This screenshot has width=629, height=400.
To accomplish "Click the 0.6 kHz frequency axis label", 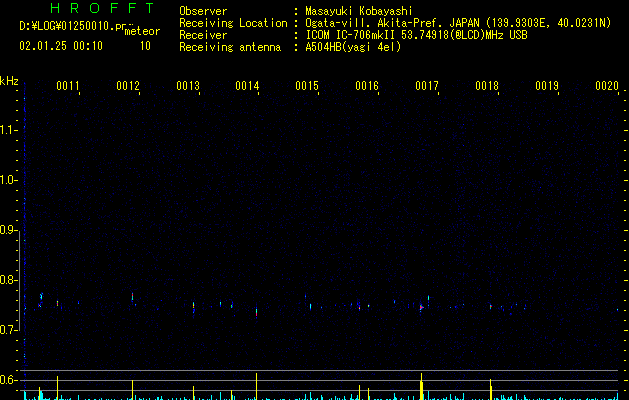I will (x=8, y=380).
